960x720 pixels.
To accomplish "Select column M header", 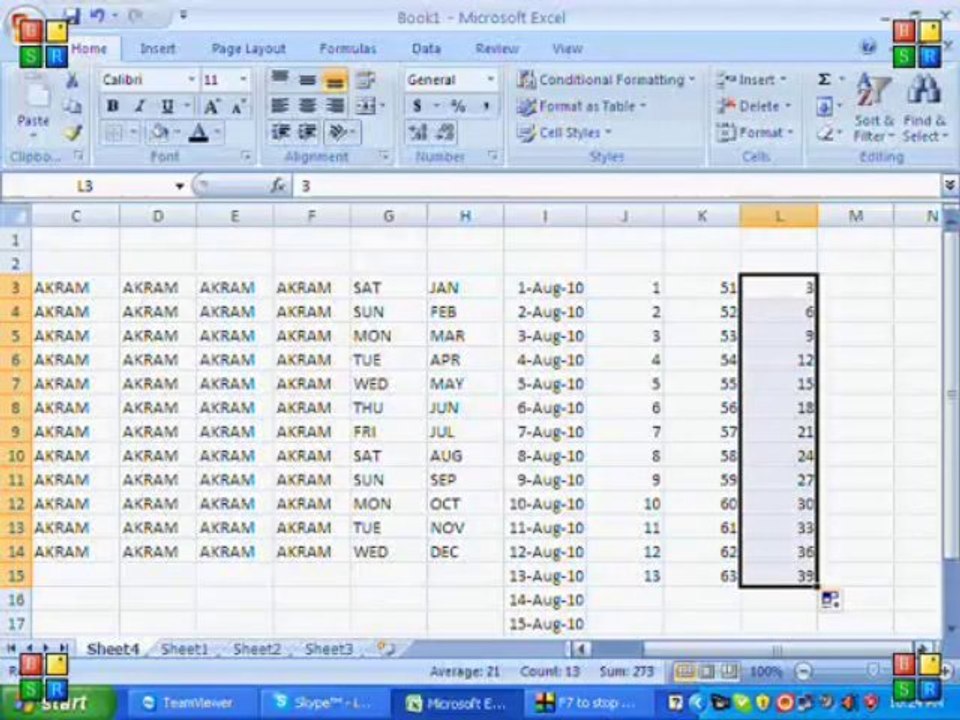I will 855,216.
